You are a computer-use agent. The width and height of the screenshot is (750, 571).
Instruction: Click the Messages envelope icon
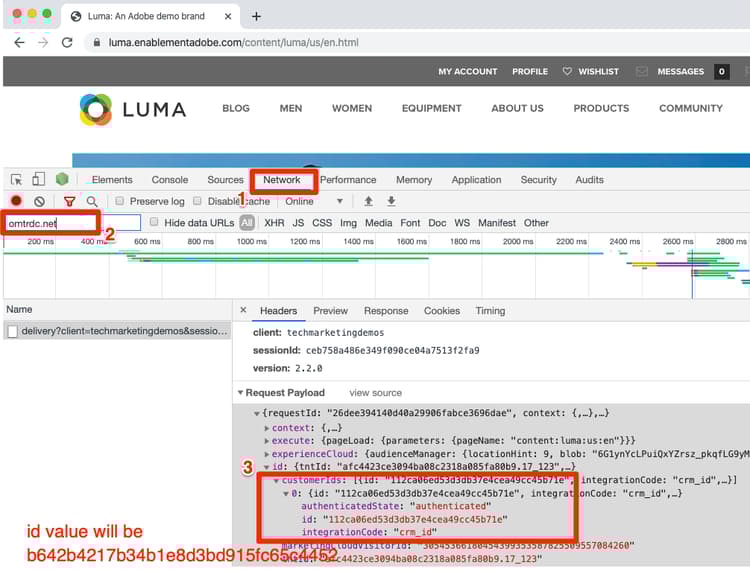coord(642,71)
